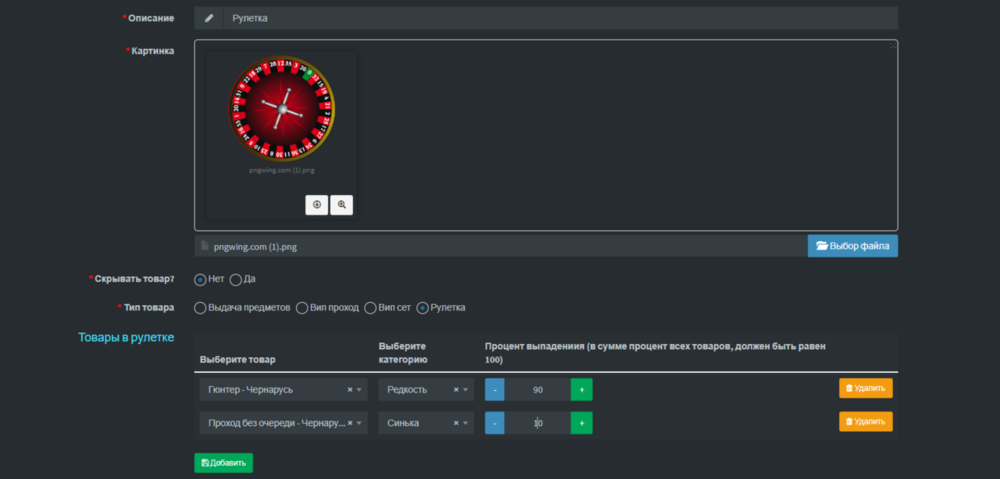Expand the Синька category dropdown arrow

(466, 423)
